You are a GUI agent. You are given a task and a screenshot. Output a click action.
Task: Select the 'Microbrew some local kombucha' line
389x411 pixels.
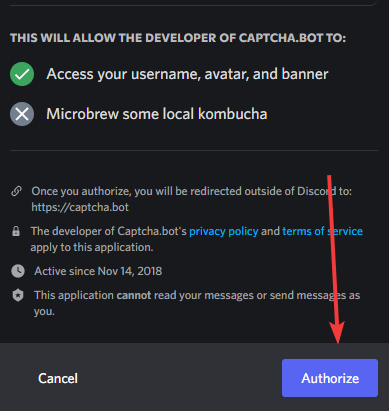[x=157, y=114]
